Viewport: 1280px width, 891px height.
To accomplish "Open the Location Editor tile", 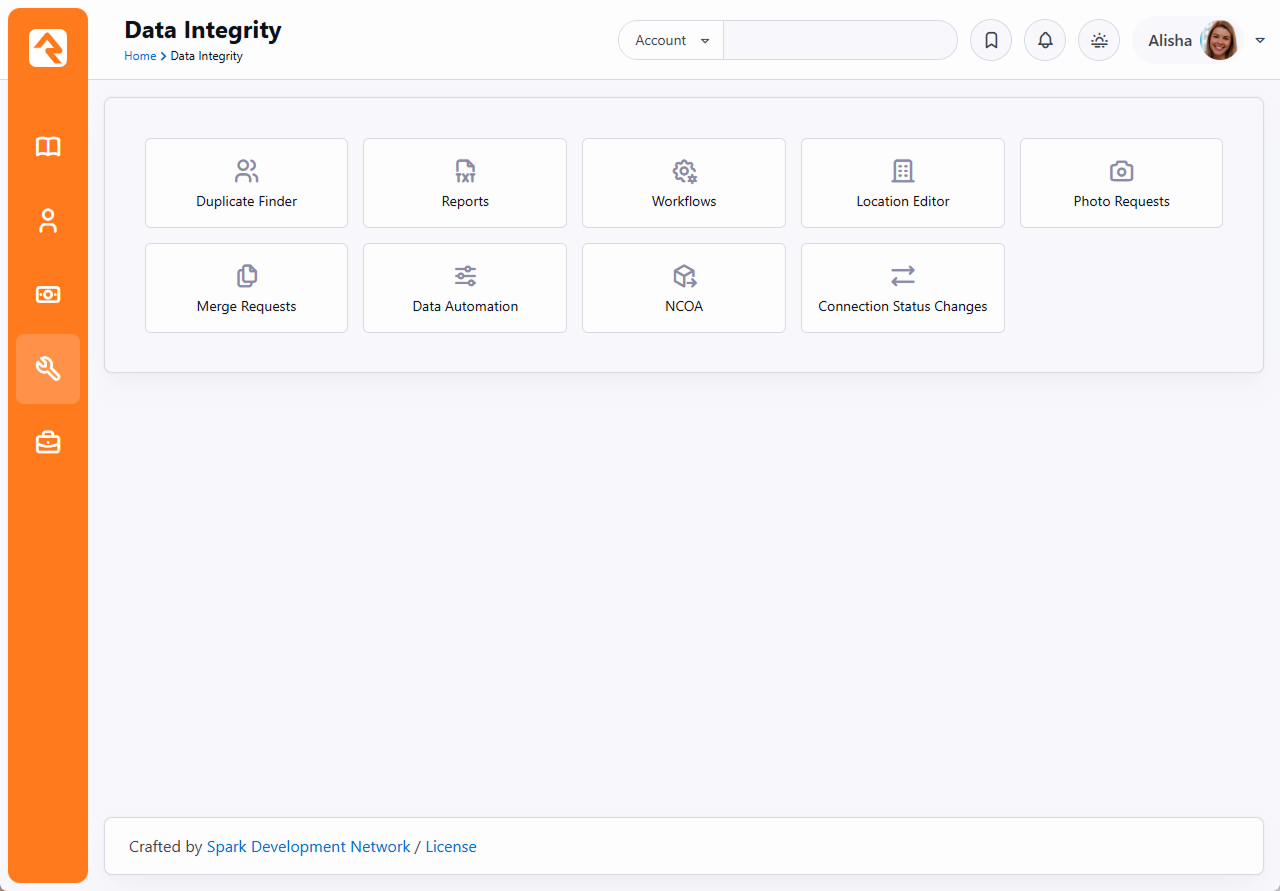I will pyautogui.click(x=903, y=183).
